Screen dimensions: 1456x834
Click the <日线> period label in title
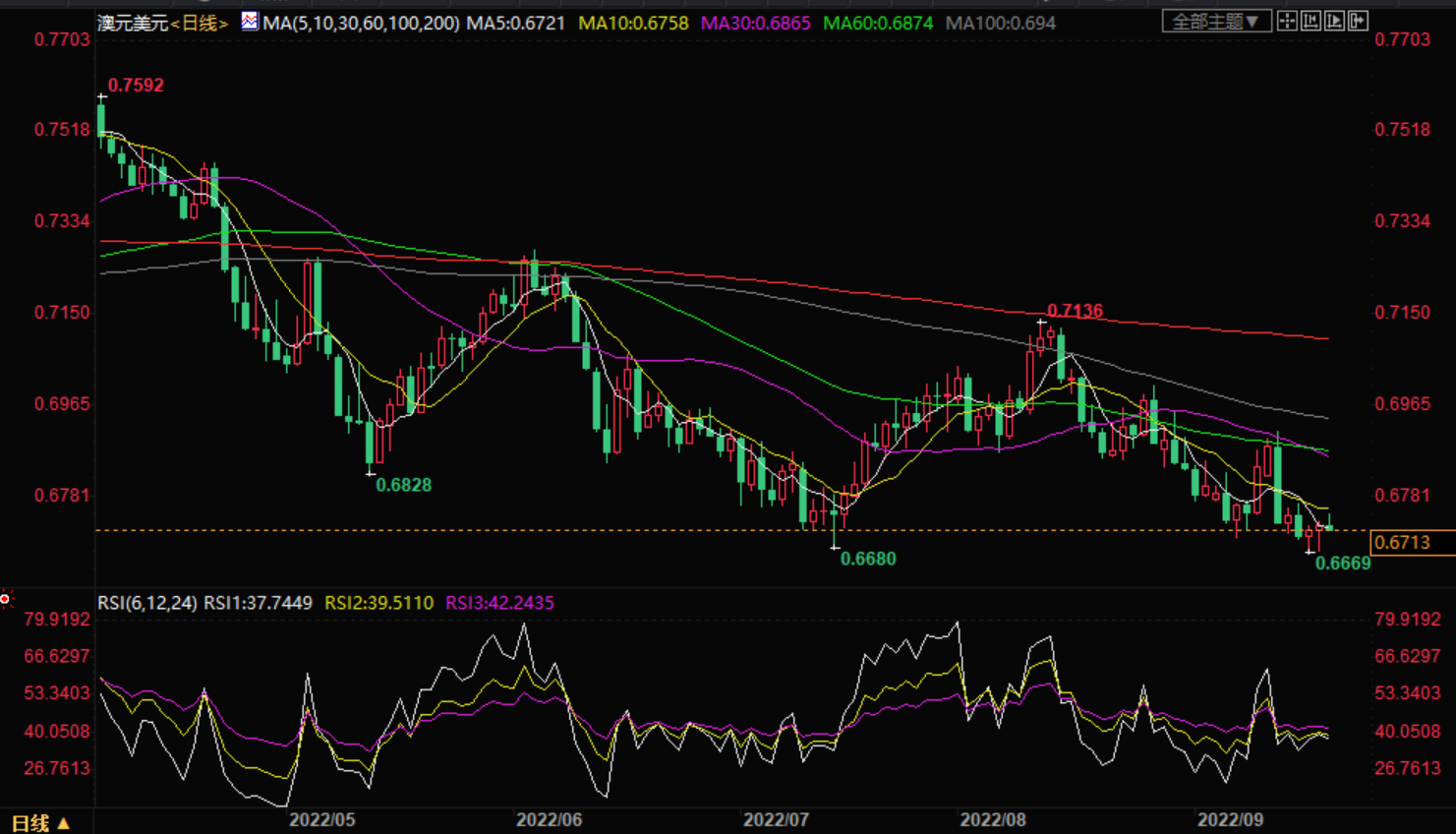200,22
